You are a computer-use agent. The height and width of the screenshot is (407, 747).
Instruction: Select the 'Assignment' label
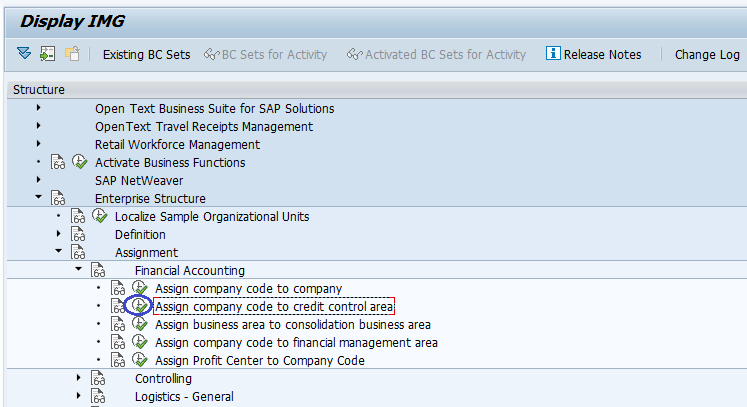coord(146,253)
